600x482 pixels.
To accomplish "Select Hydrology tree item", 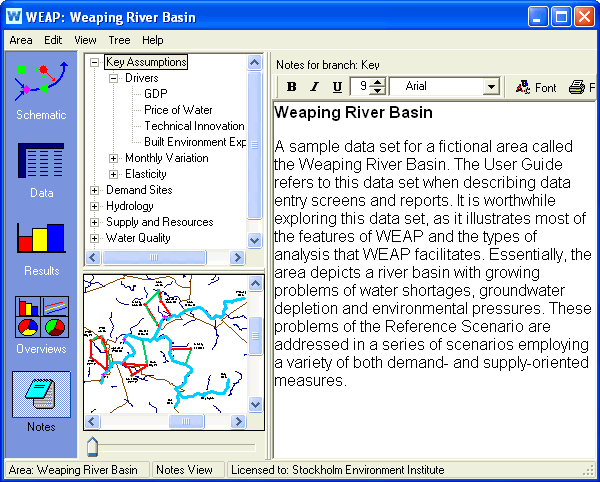I will pos(130,206).
